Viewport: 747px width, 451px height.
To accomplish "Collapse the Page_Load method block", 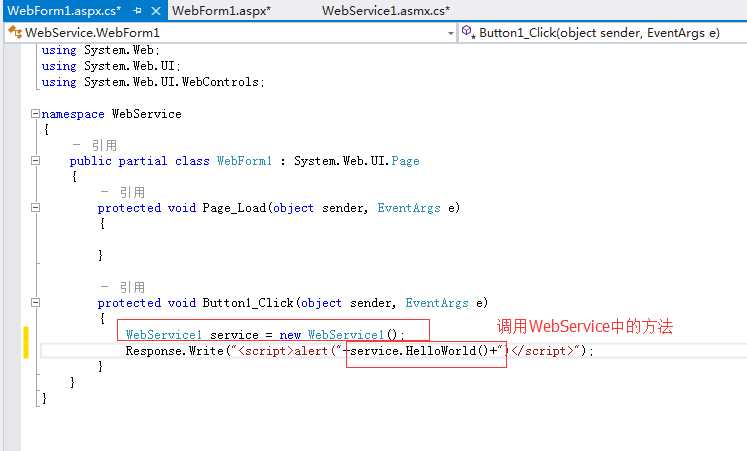I will click(35, 208).
